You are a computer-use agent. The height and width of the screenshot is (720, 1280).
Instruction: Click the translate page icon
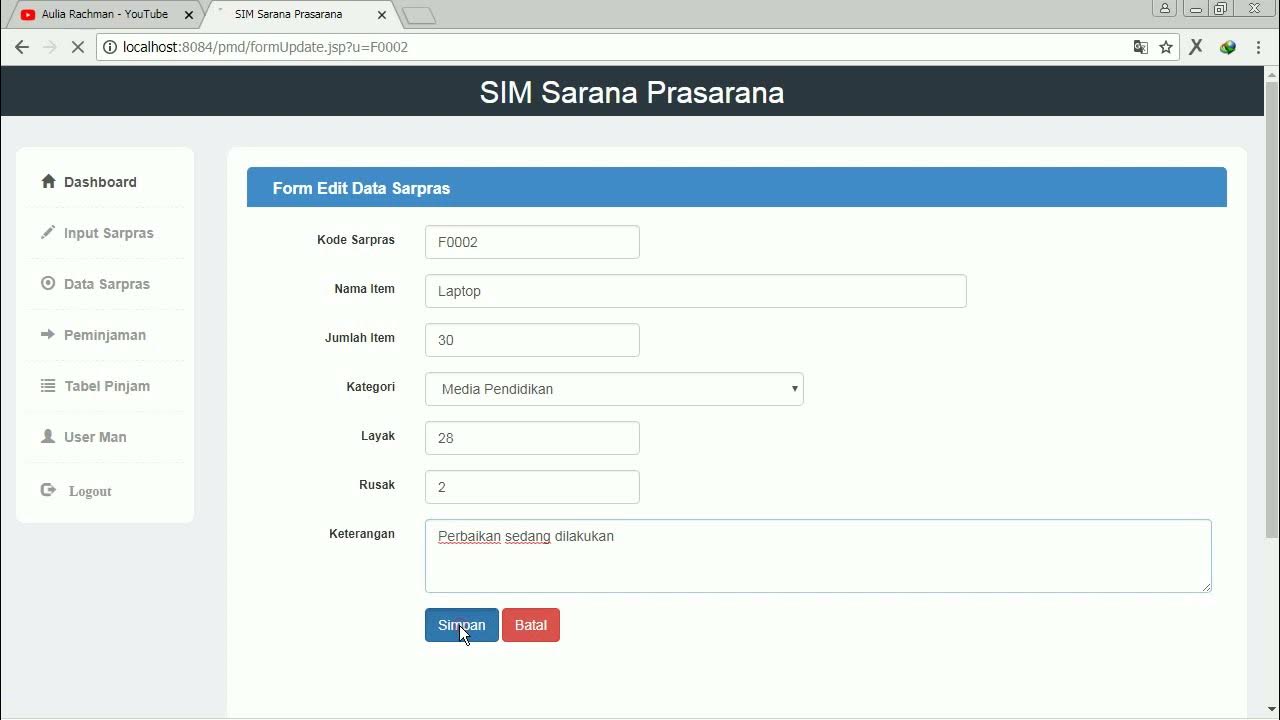pyautogui.click(x=1140, y=47)
